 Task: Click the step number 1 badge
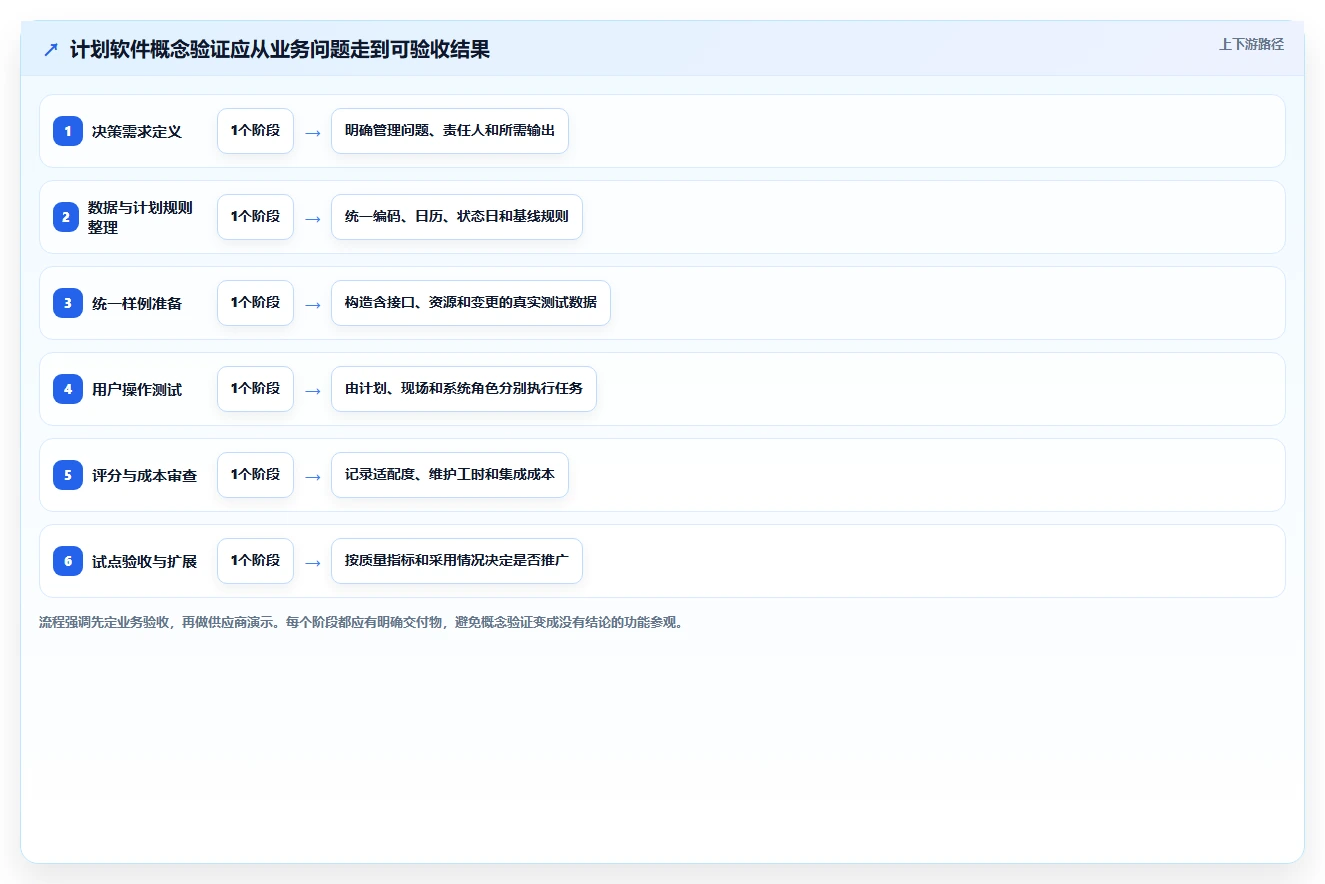pos(68,131)
